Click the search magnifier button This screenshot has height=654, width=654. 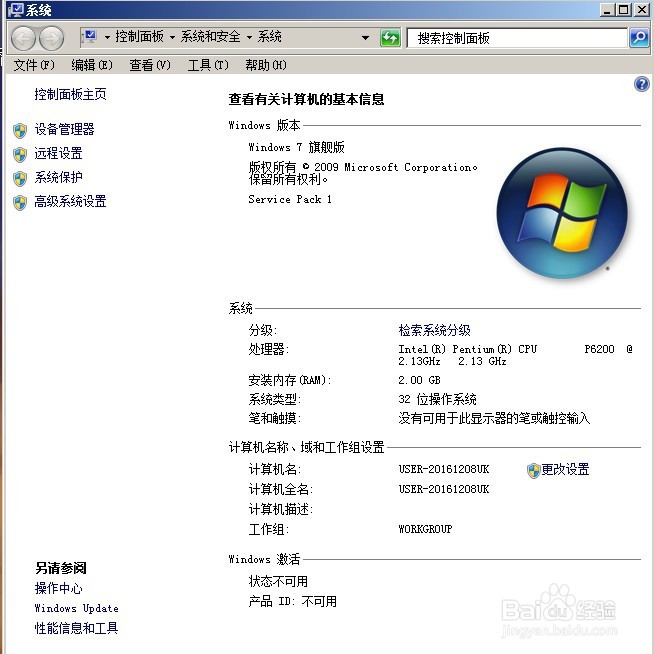pos(639,38)
